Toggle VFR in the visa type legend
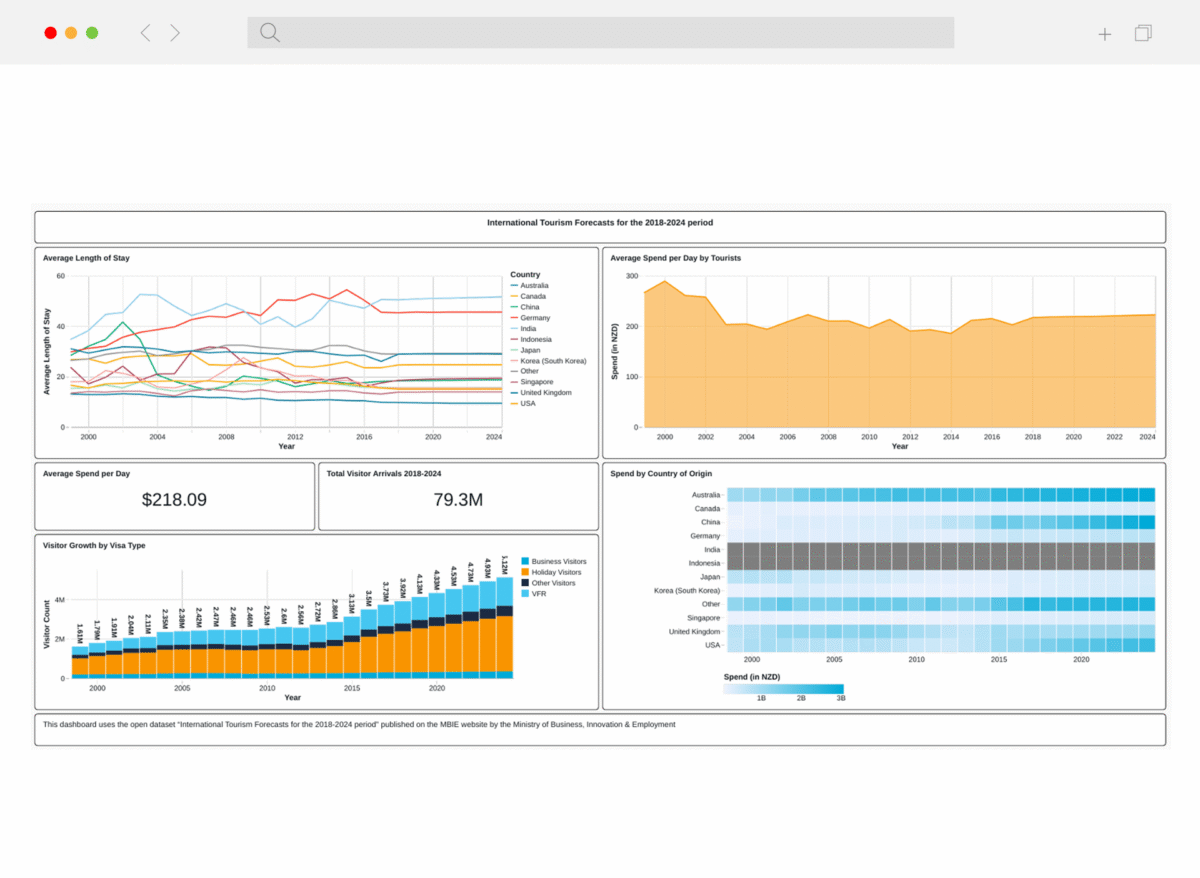Viewport: 1200px width, 878px height. click(x=525, y=592)
